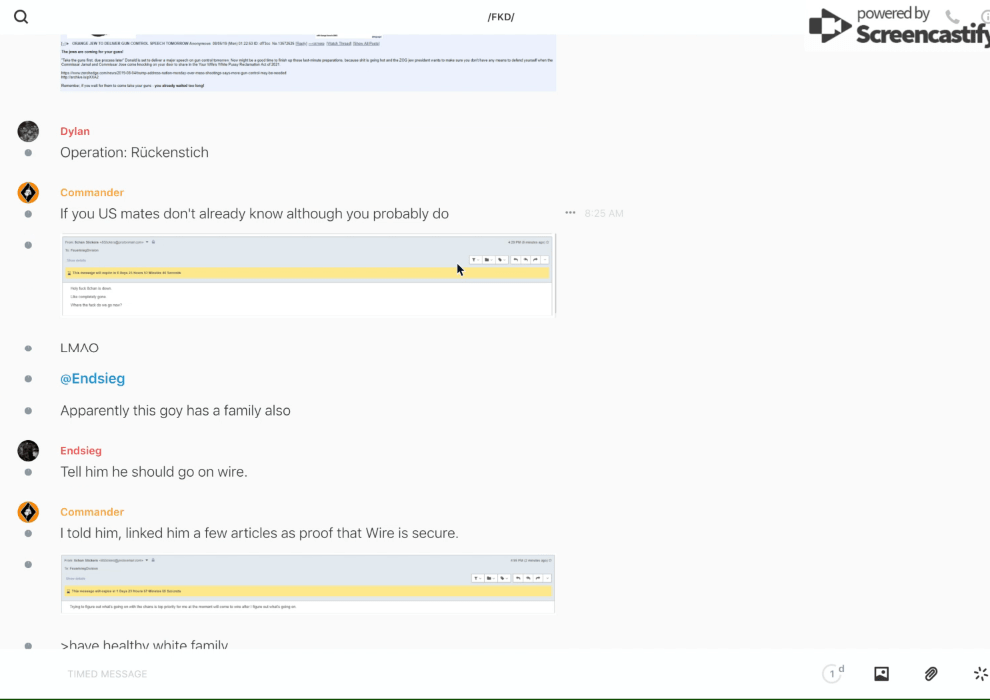Click Endsieg's profile avatar
990x700 pixels.
point(28,451)
